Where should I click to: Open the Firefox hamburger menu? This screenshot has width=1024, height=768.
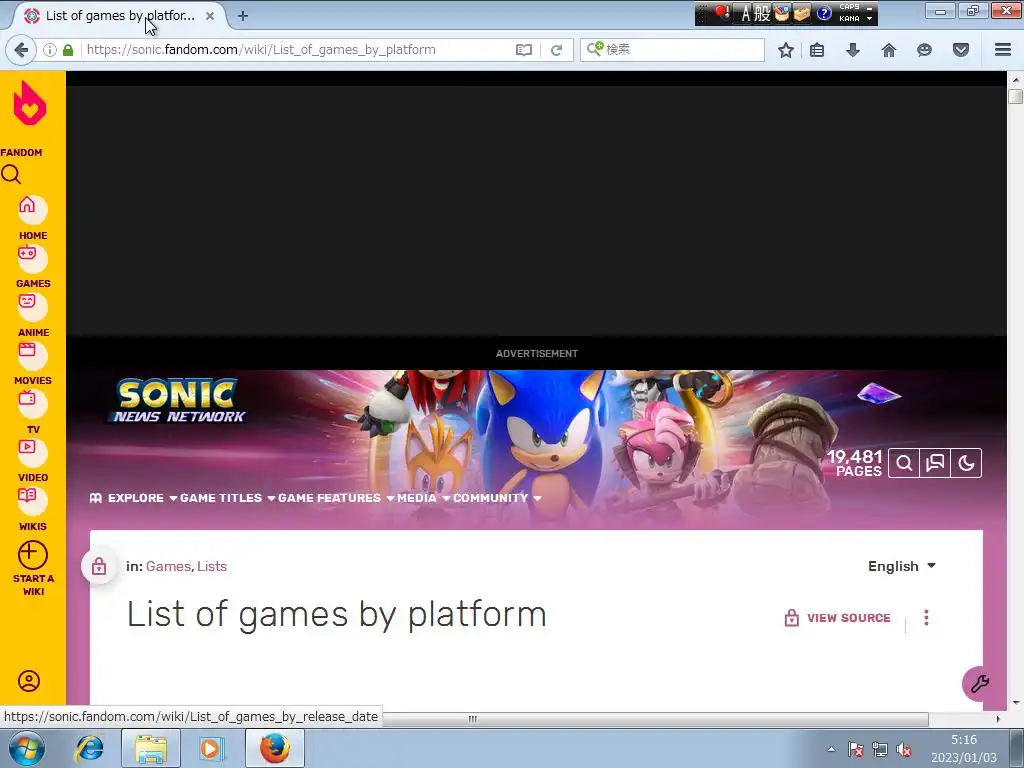(x=1002, y=50)
